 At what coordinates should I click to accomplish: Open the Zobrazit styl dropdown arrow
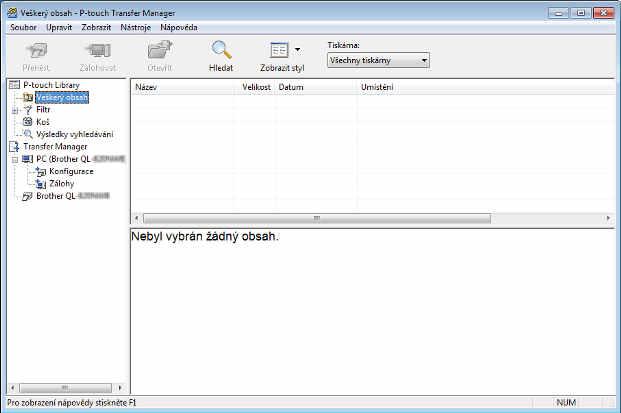coord(297,50)
